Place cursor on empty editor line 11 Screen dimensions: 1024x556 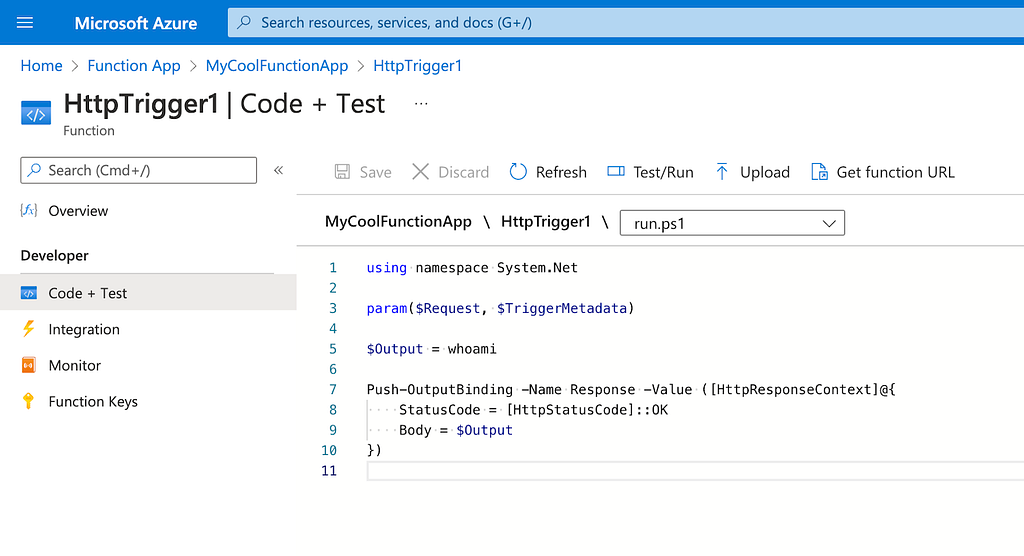point(695,471)
